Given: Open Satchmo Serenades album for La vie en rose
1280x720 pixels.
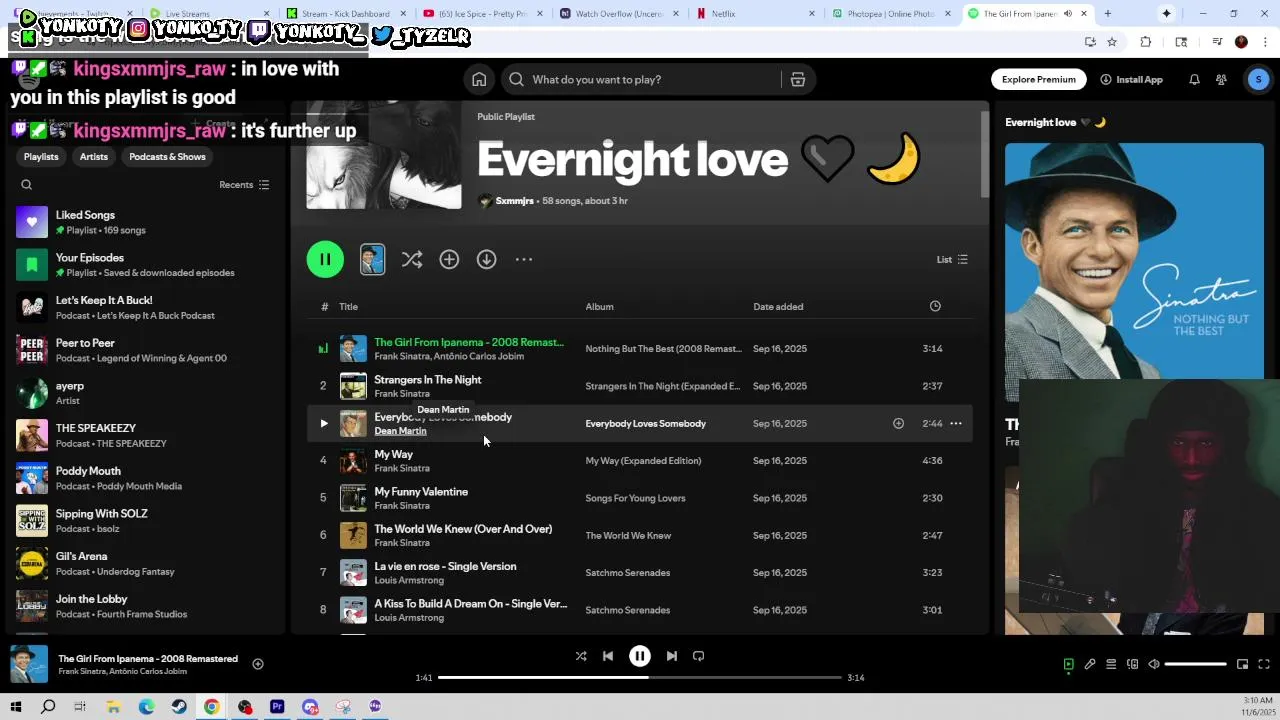Looking at the screenshot, I should point(627,573).
